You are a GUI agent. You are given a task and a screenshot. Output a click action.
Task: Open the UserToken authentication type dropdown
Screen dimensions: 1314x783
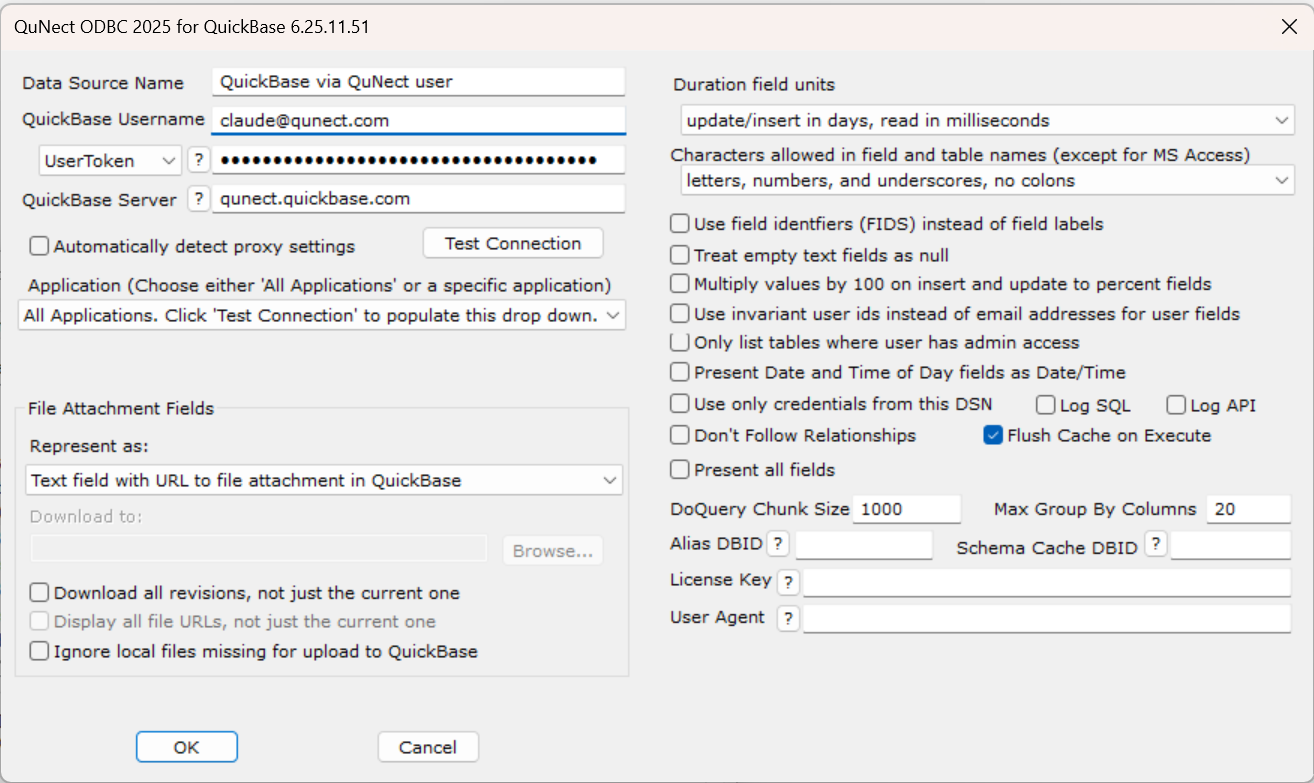tap(110, 160)
